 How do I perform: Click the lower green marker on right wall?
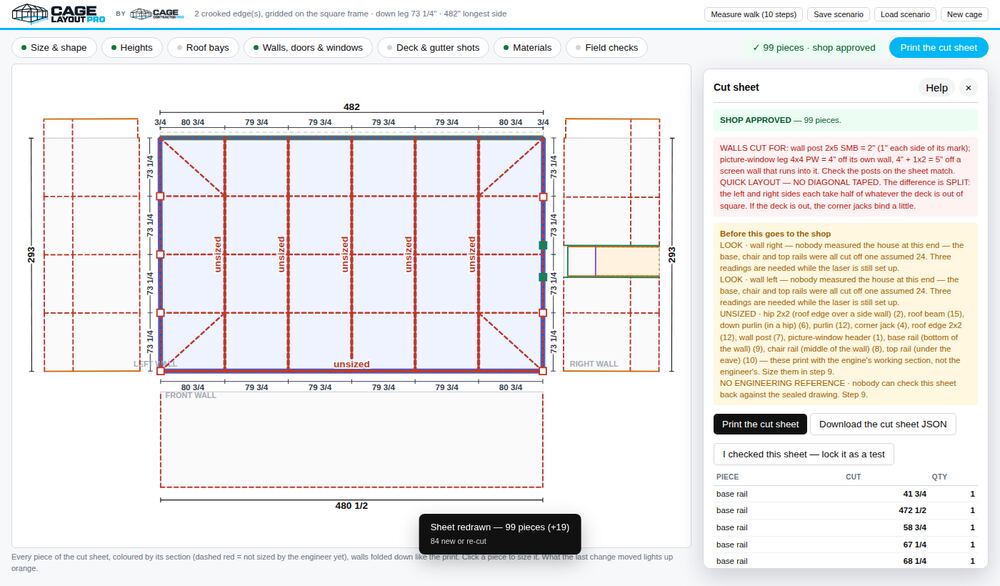coord(543,277)
